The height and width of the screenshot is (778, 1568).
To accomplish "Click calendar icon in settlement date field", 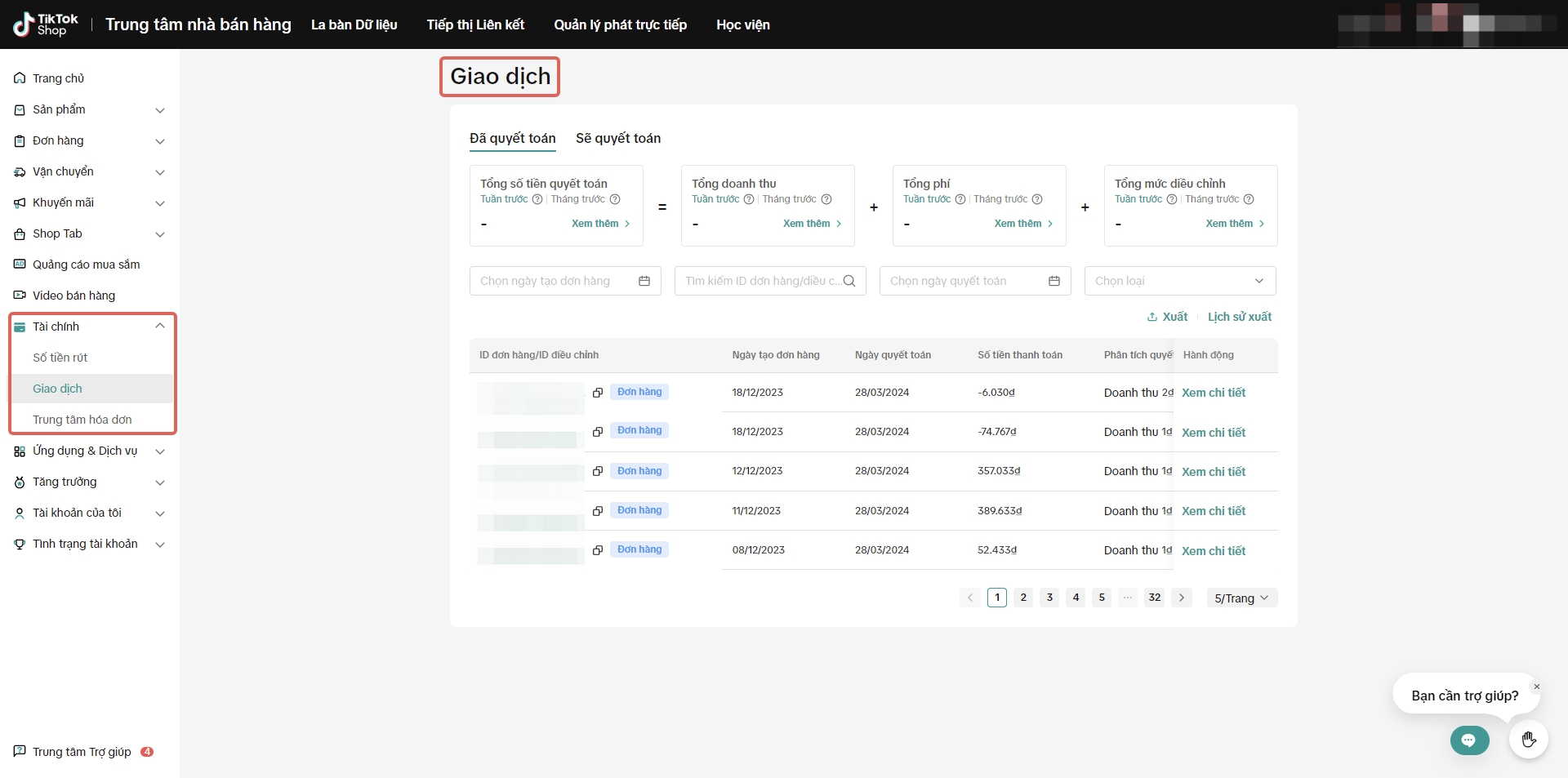I will point(1054,281).
